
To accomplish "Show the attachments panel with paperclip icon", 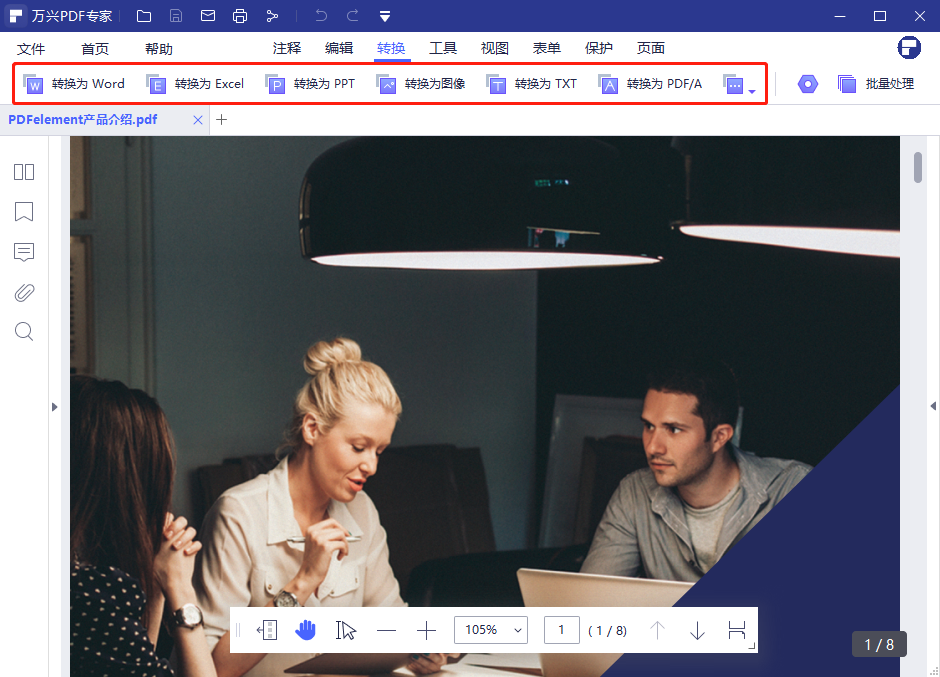I will (24, 292).
